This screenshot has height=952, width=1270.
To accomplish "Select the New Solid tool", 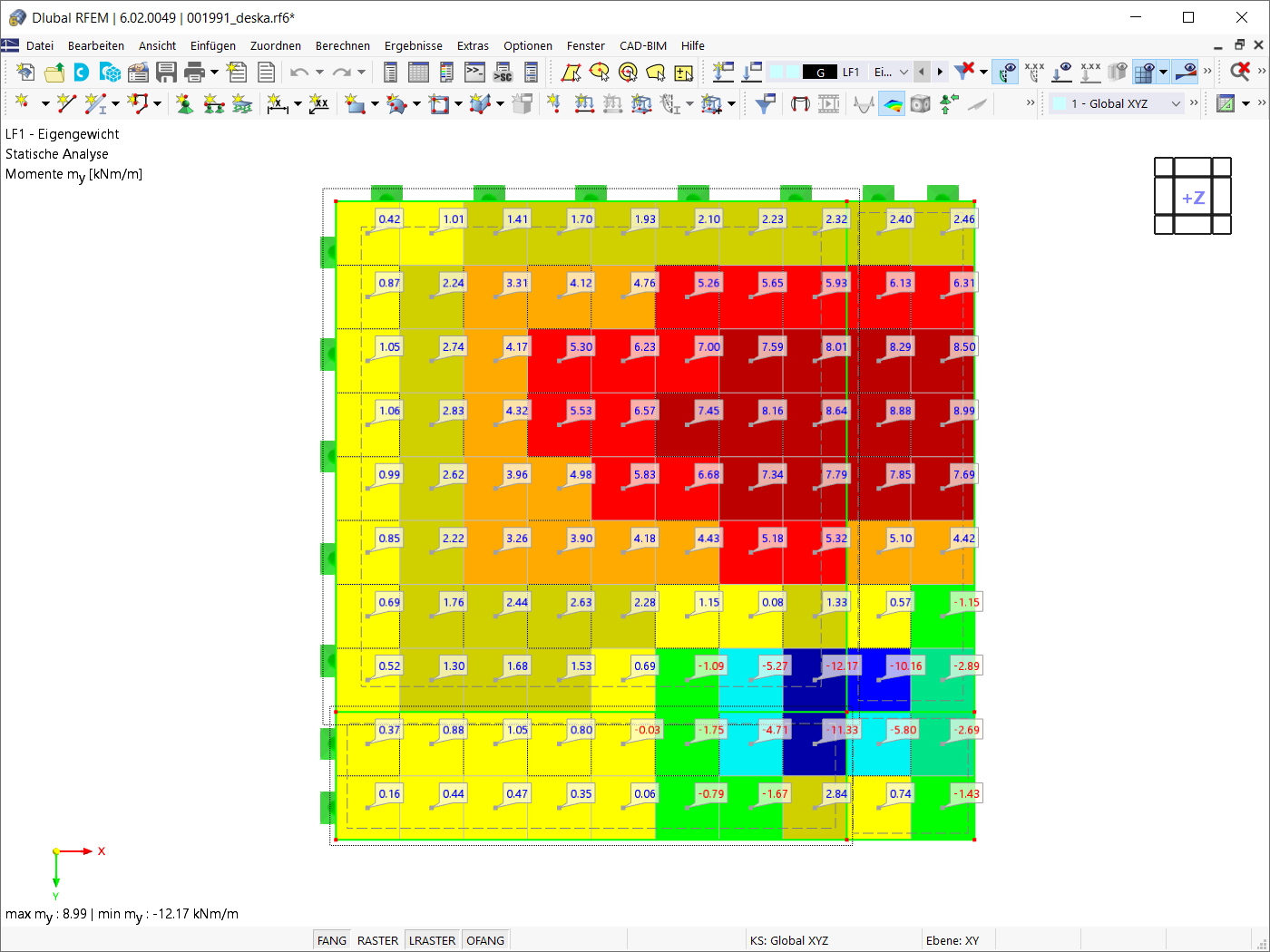I will click(481, 103).
